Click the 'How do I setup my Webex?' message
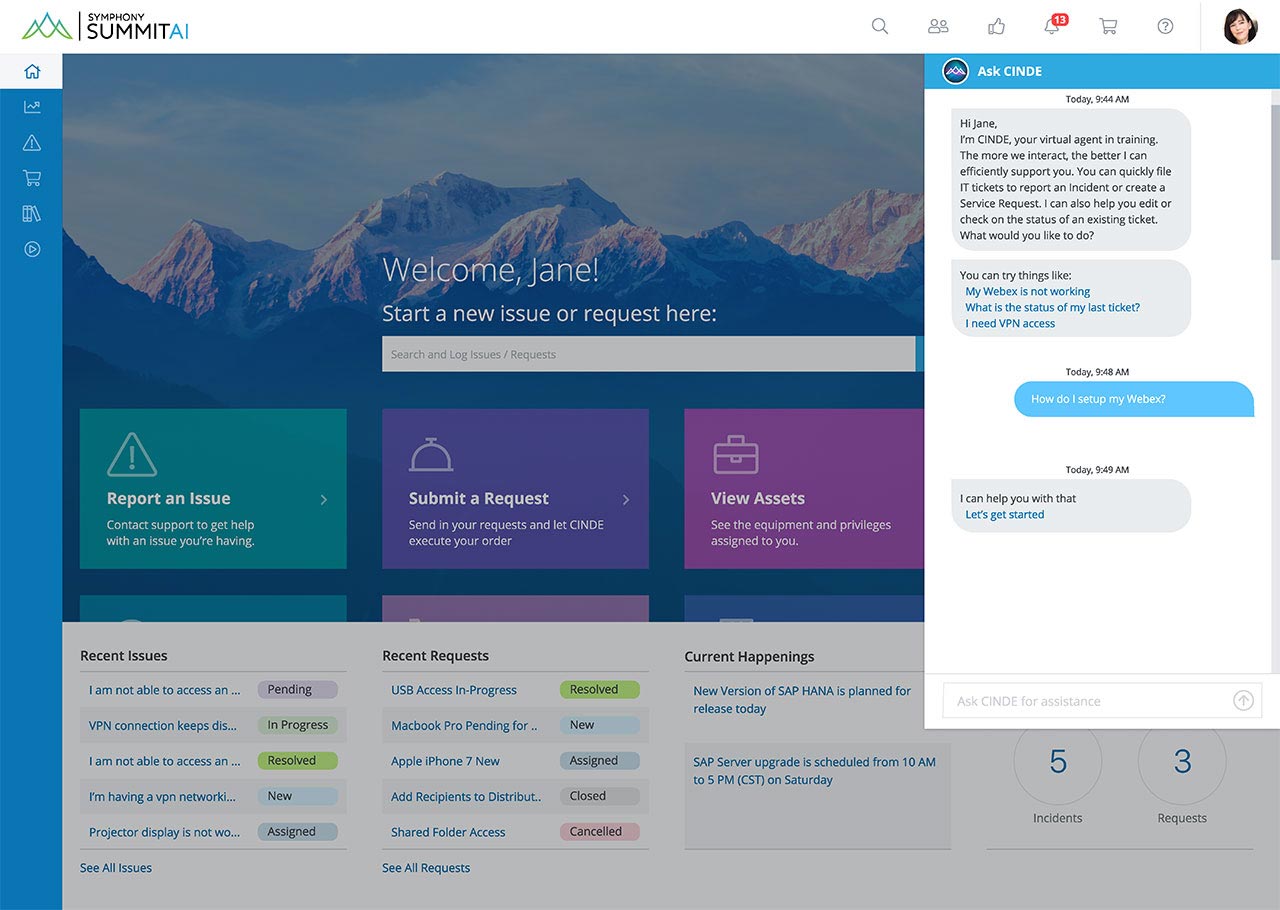Viewport: 1280px width, 910px height. click(1134, 399)
